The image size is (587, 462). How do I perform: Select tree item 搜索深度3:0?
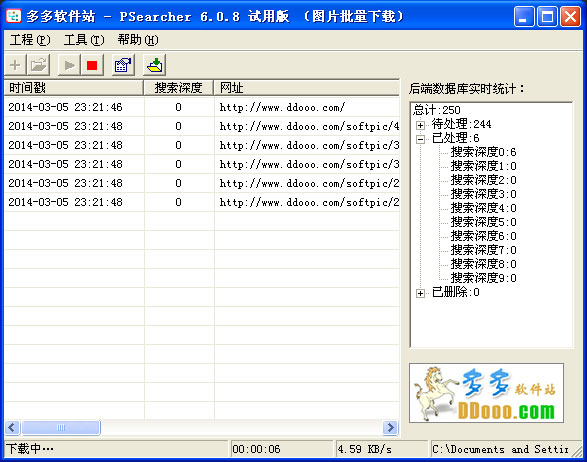(483, 194)
